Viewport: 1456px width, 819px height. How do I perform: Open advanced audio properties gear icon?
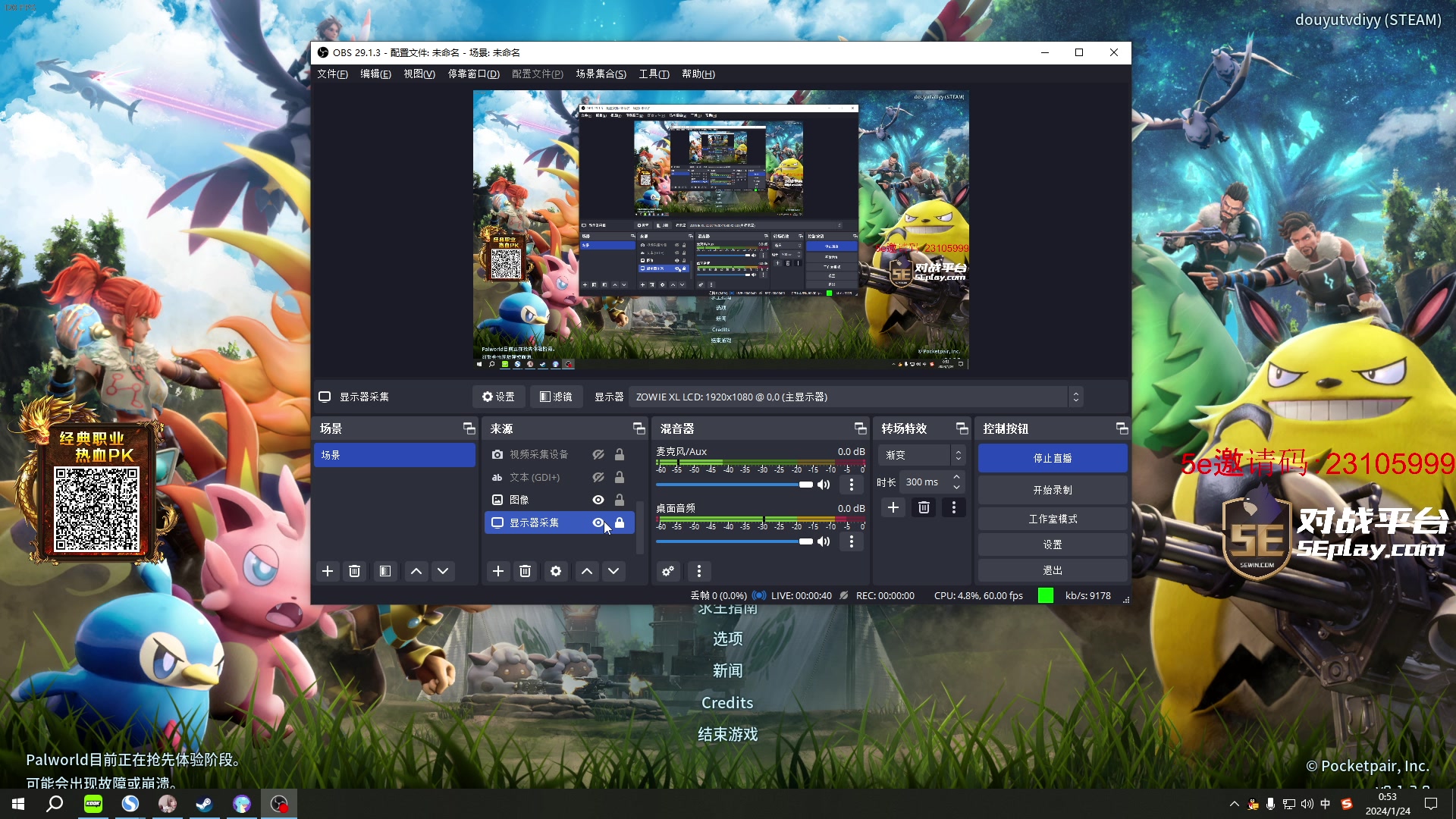point(668,571)
